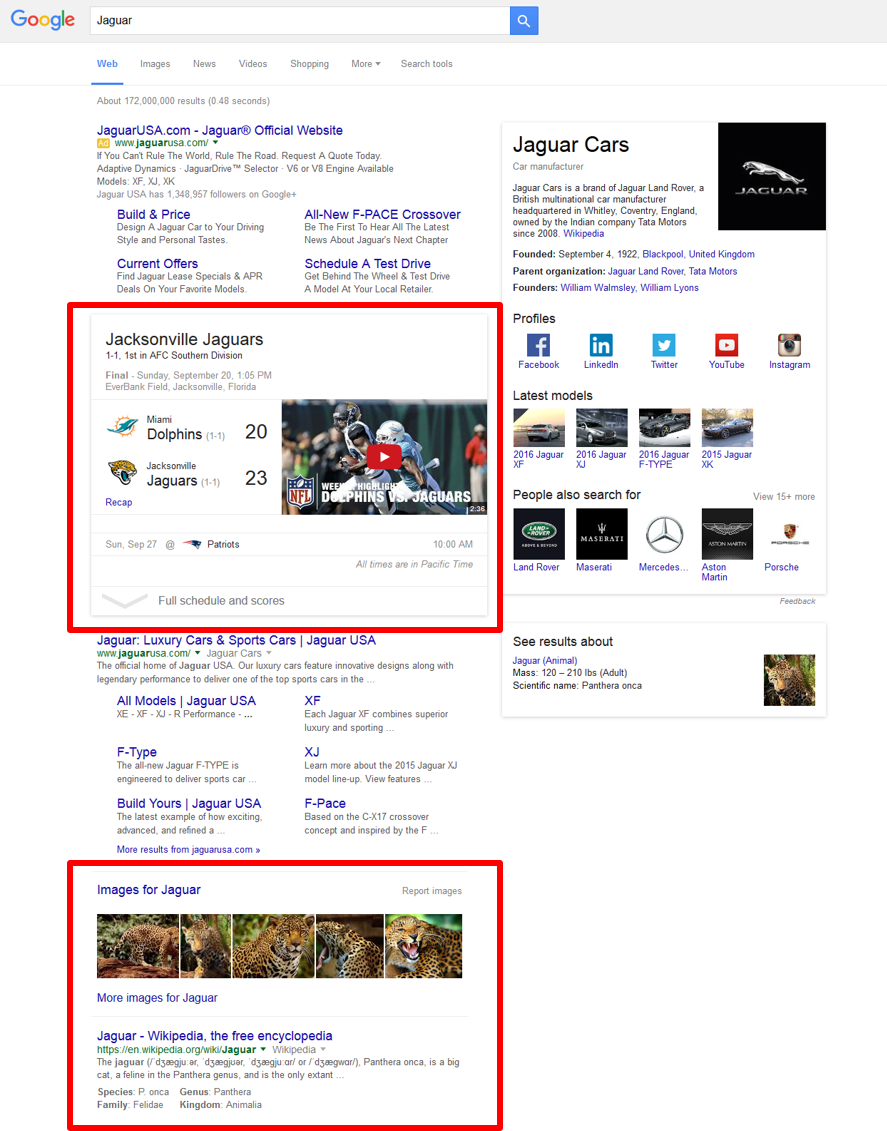Open More images for Jaguar link

click(157, 998)
